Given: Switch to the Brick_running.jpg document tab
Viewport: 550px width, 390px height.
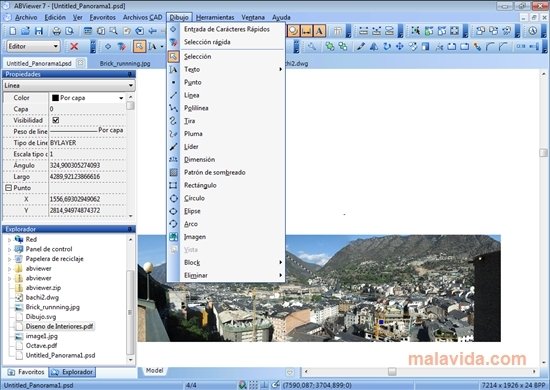Looking at the screenshot, I should coord(125,63).
